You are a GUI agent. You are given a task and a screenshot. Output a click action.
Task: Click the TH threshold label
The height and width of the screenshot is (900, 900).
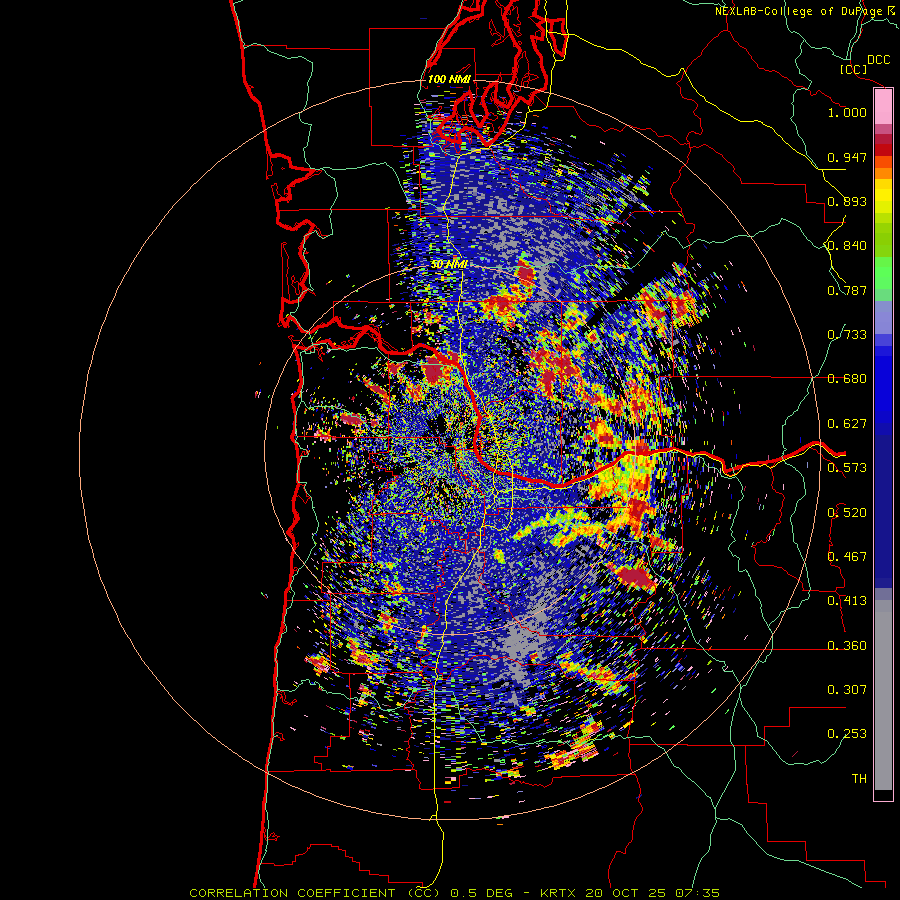(x=859, y=779)
